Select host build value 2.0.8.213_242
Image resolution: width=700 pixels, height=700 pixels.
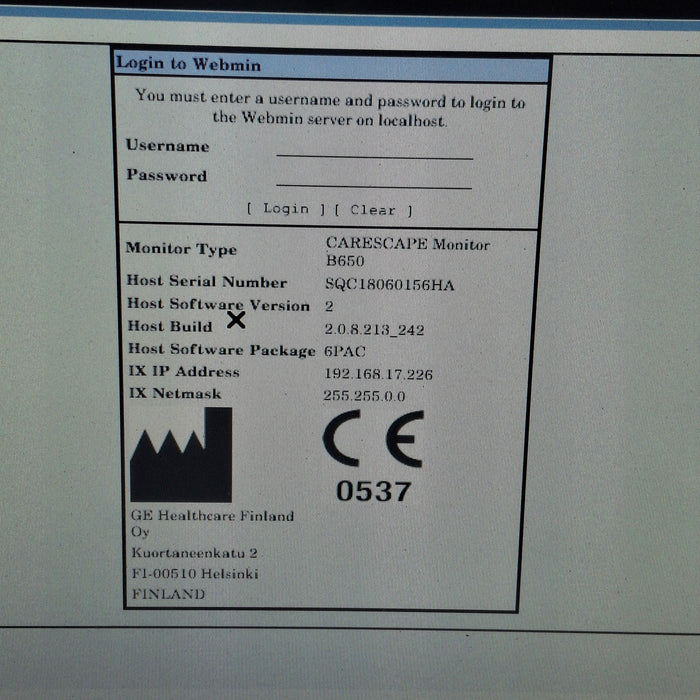tap(375, 328)
